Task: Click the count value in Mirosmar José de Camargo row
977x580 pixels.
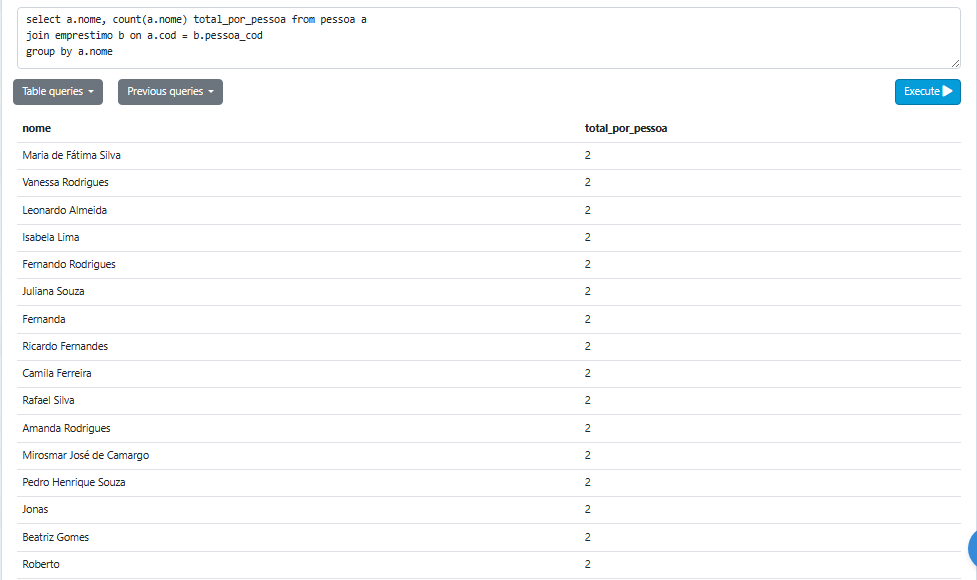Action: (588, 455)
